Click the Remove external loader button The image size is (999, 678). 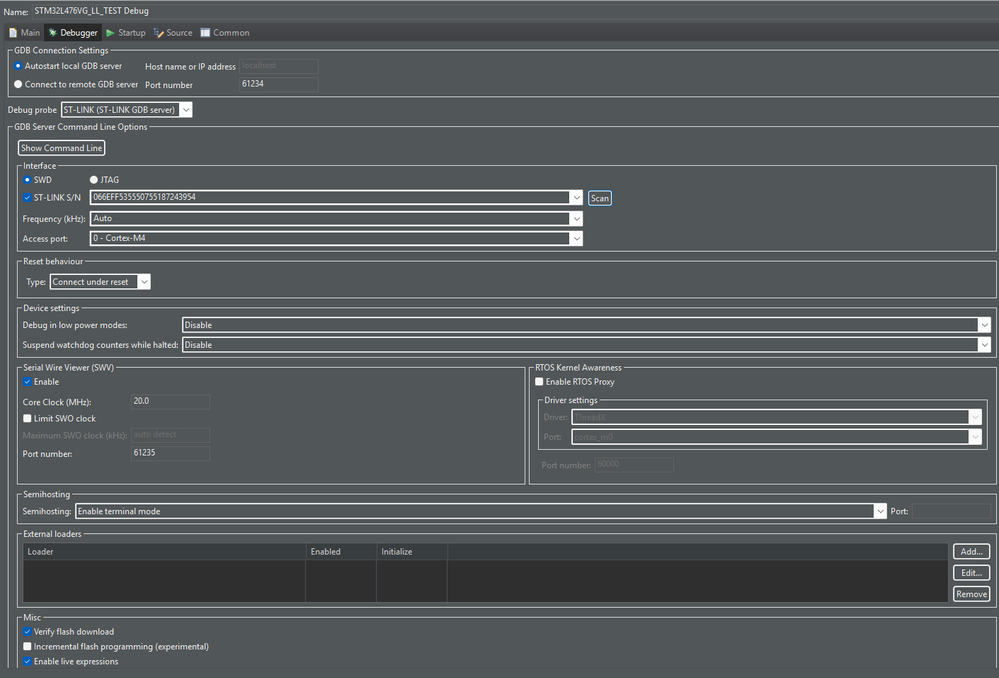coord(972,594)
